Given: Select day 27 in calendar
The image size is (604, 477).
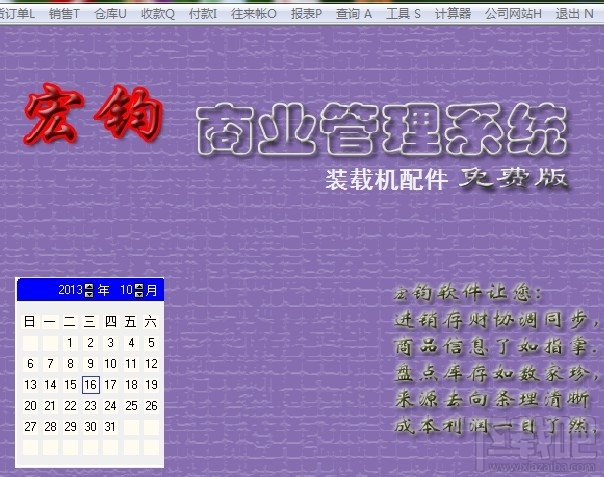Looking at the screenshot, I should 30,427.
